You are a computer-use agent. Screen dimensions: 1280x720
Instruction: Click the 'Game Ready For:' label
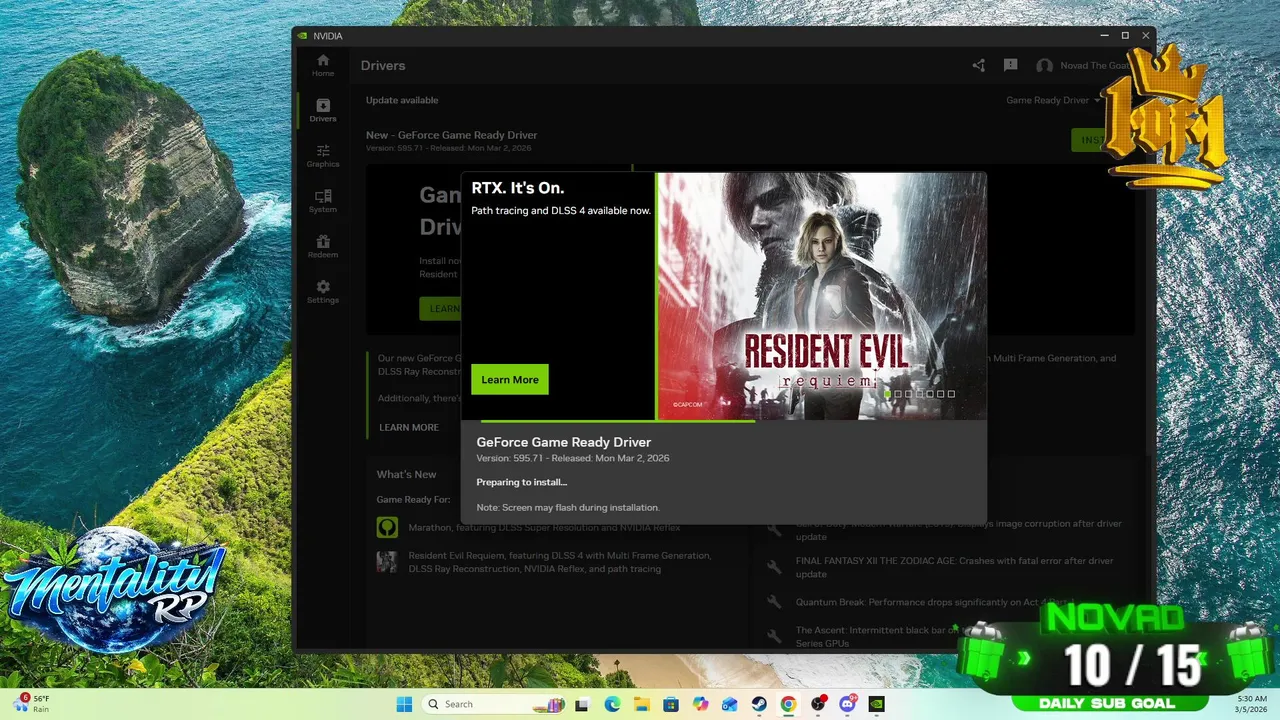pyautogui.click(x=413, y=499)
